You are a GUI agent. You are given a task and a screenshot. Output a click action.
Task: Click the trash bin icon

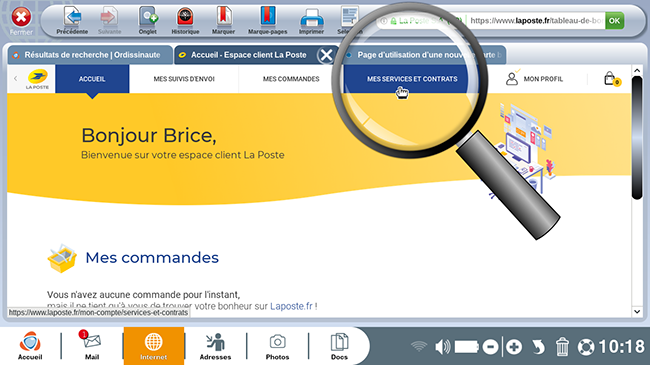pos(562,347)
